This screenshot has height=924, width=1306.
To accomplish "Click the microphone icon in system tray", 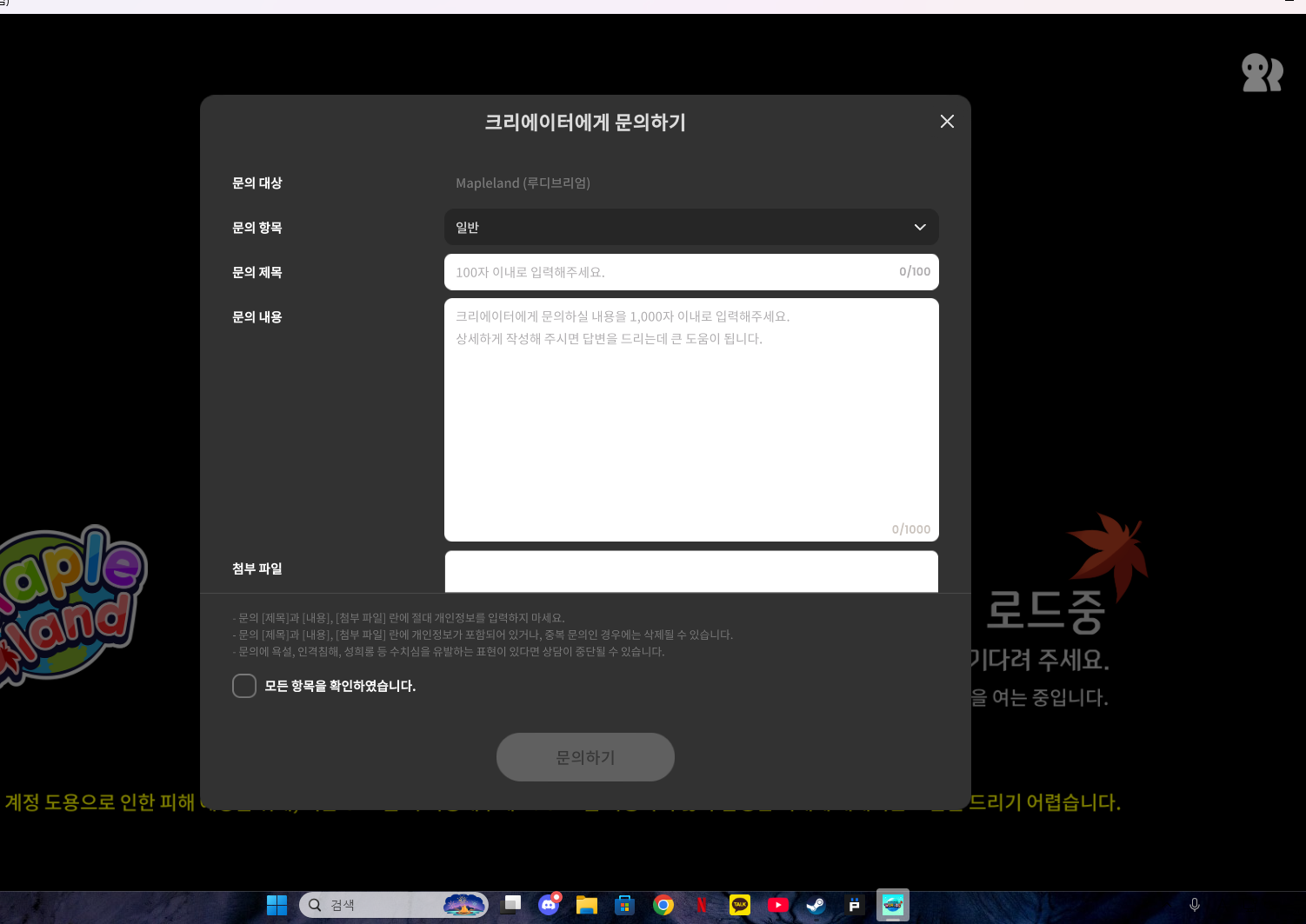I will pos(1195,905).
